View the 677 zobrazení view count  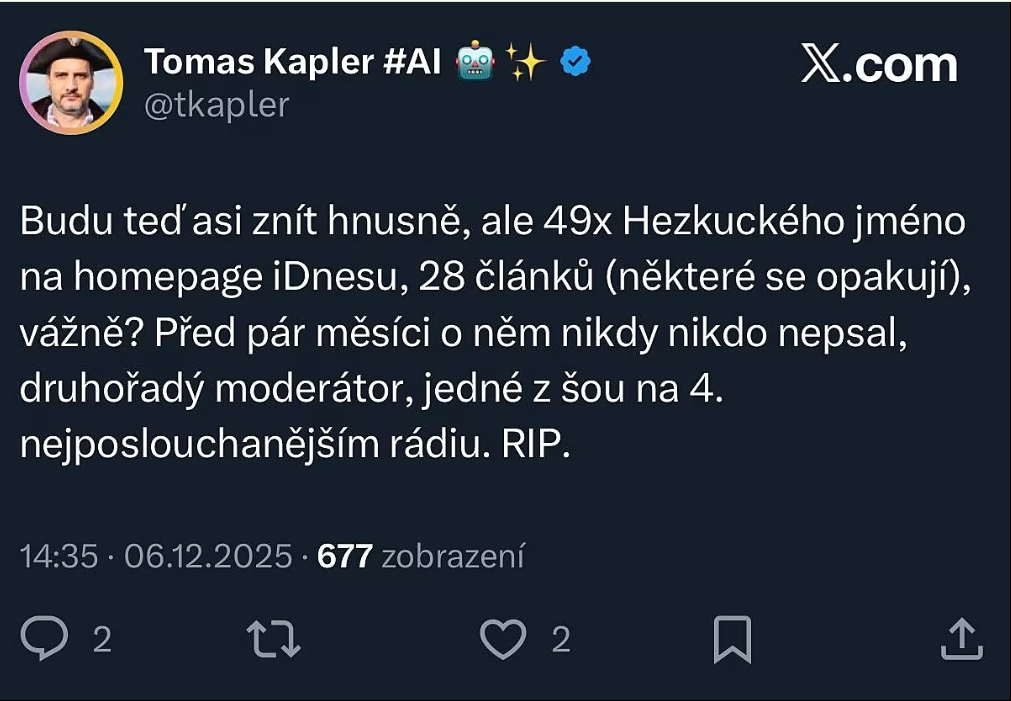click(x=420, y=556)
